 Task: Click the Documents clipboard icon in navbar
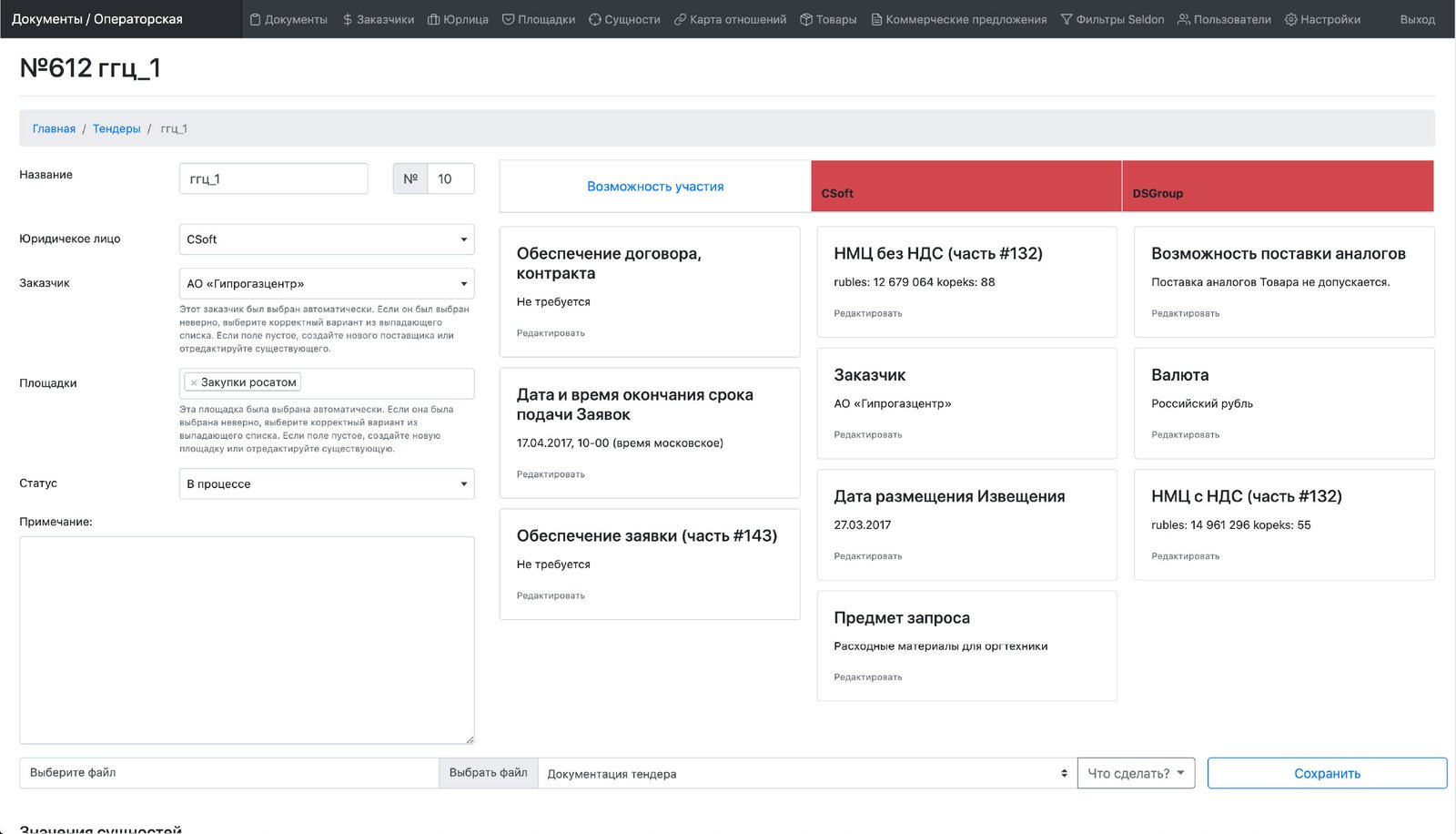click(x=255, y=19)
